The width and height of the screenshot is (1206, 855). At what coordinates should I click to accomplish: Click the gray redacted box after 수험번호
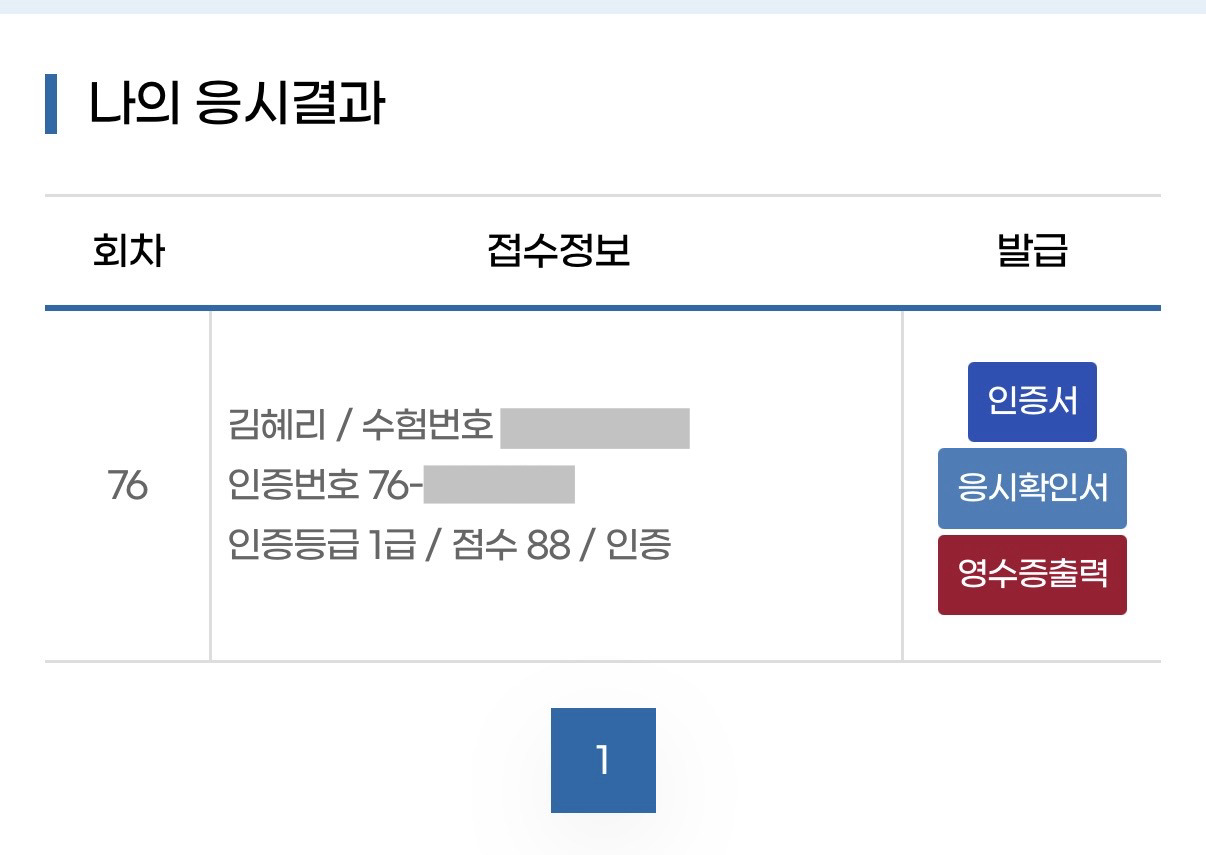point(595,428)
